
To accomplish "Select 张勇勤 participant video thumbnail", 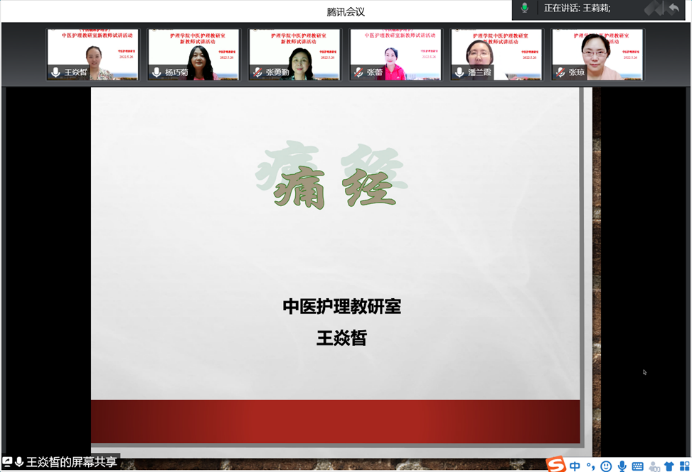I will pos(294,54).
